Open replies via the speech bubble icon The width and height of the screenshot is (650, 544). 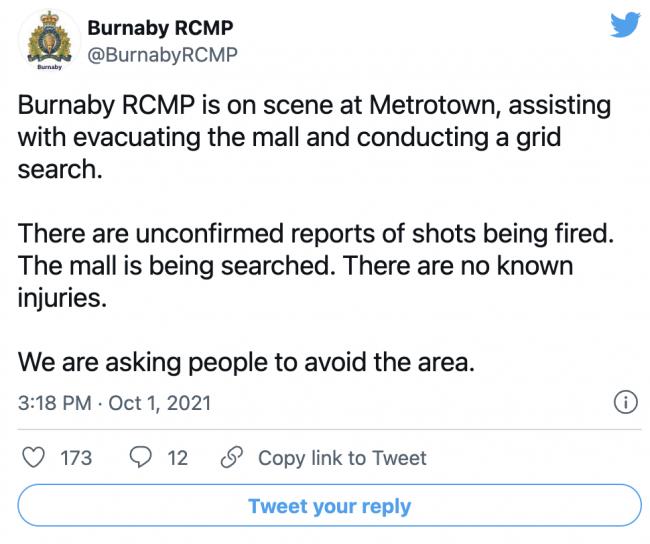(x=141, y=457)
